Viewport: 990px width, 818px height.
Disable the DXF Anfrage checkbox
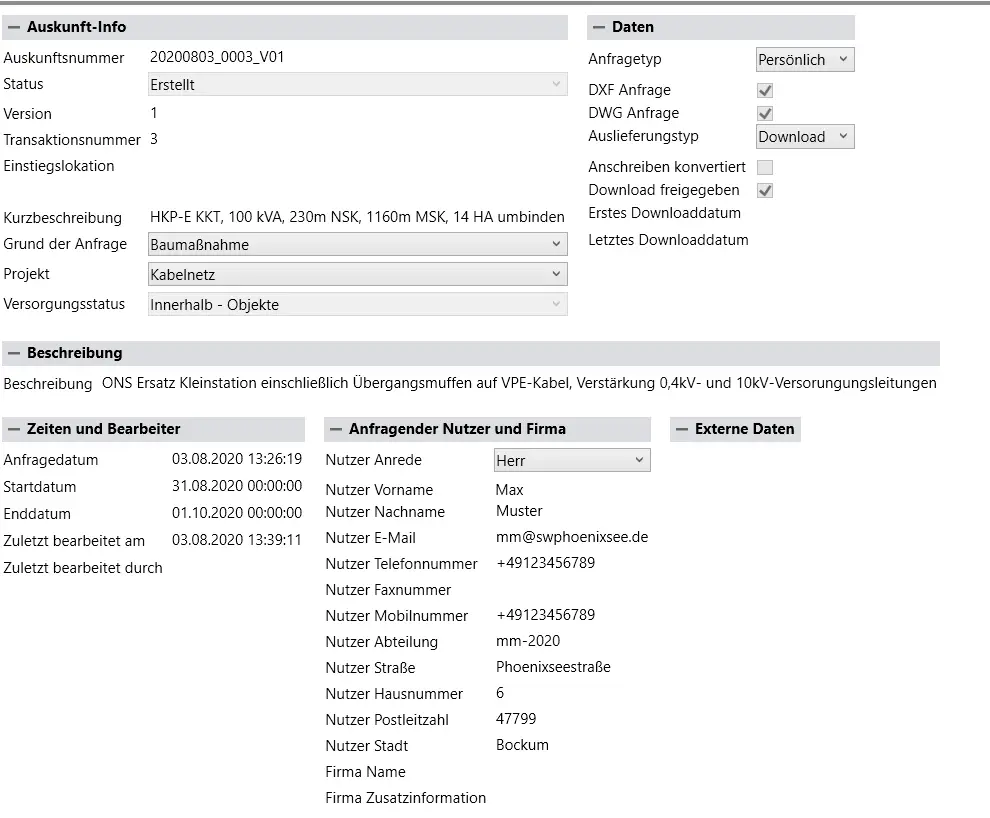764,90
